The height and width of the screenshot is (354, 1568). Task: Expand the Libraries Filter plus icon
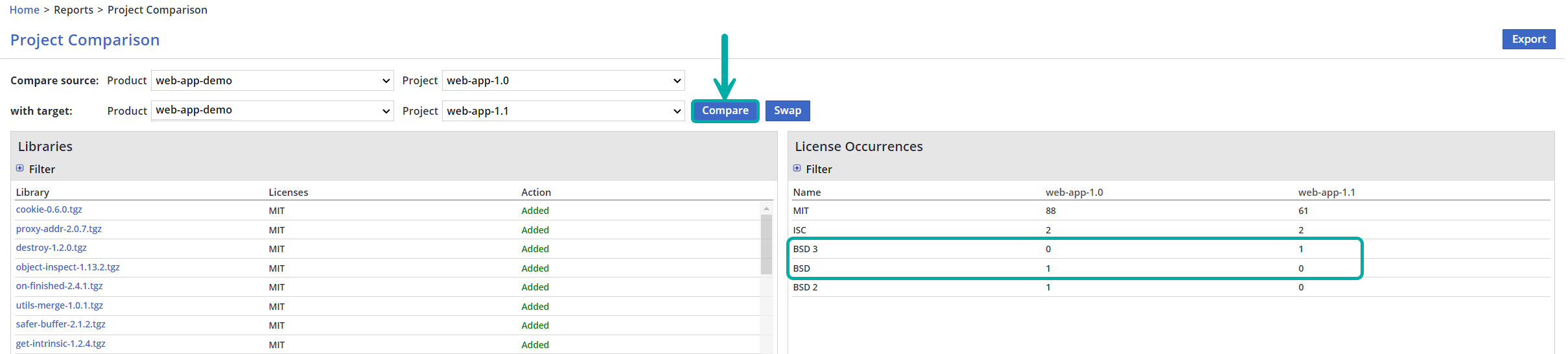pos(20,169)
